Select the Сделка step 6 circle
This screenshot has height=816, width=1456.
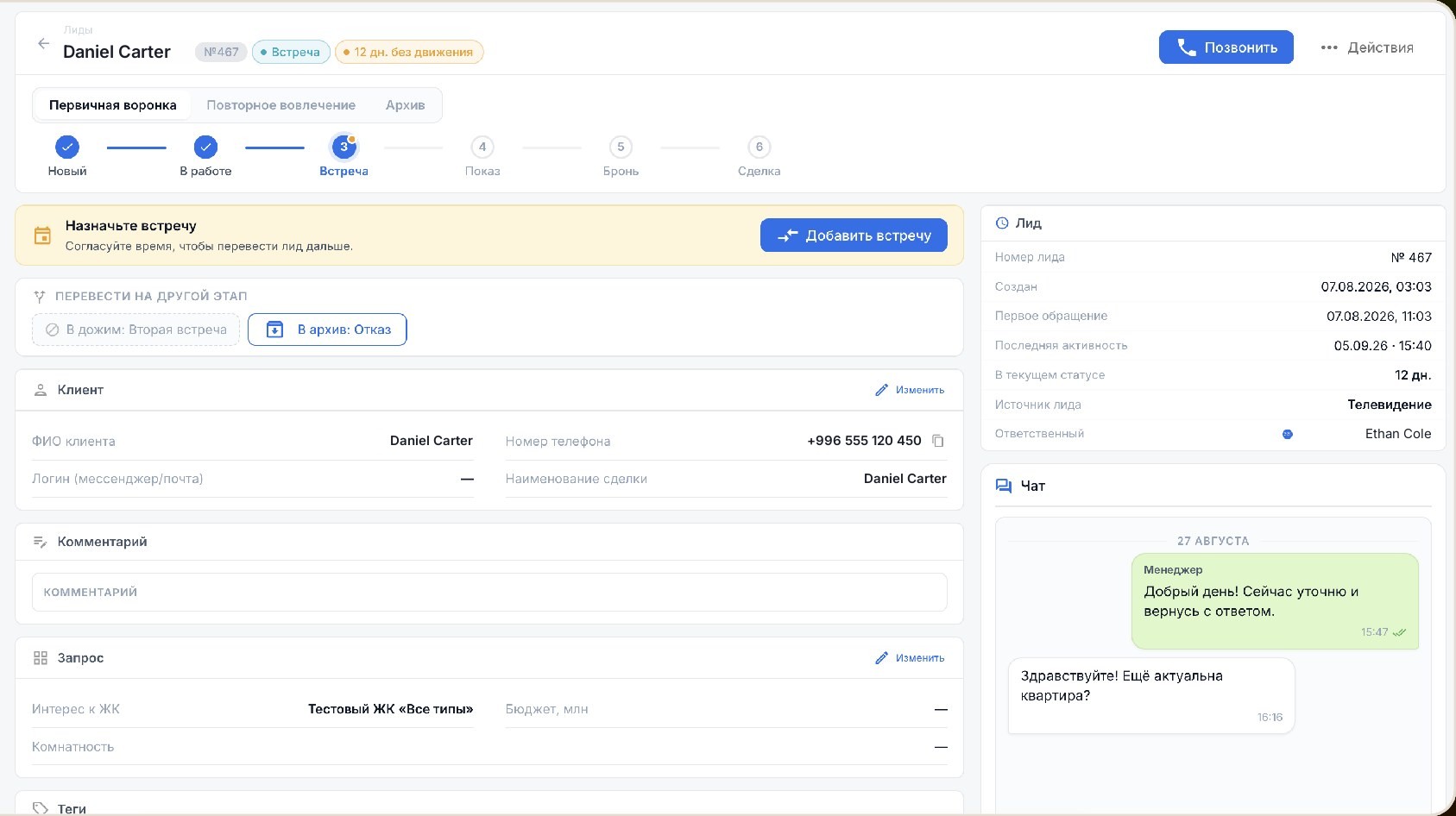pos(760,148)
